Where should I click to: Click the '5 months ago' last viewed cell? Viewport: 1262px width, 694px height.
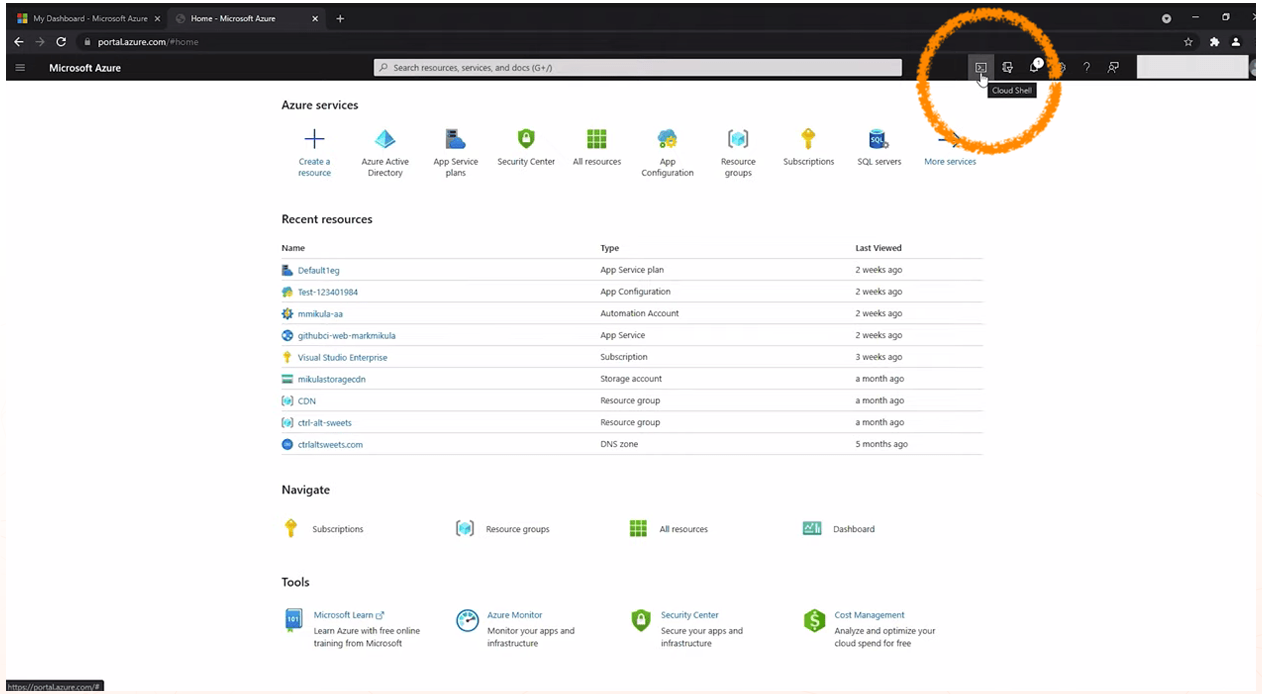[882, 444]
